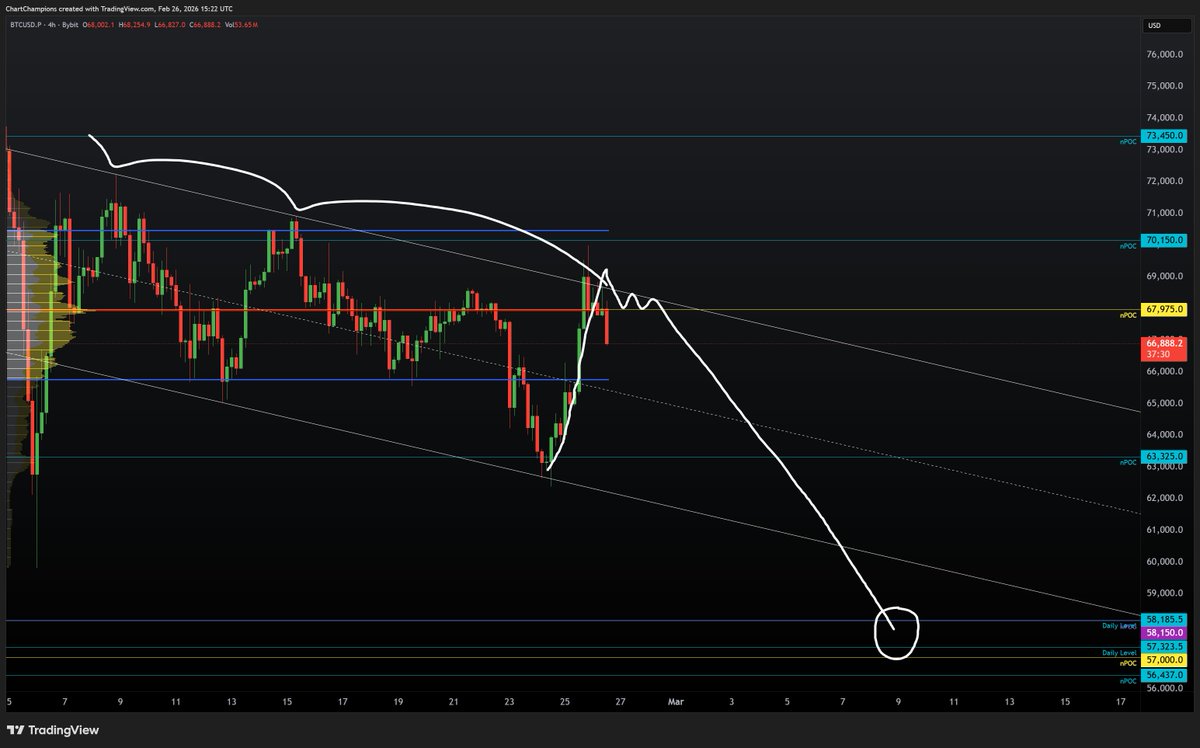
Task: Click the cyan 58,185.5 price label
Action: pyautogui.click(x=1165, y=620)
